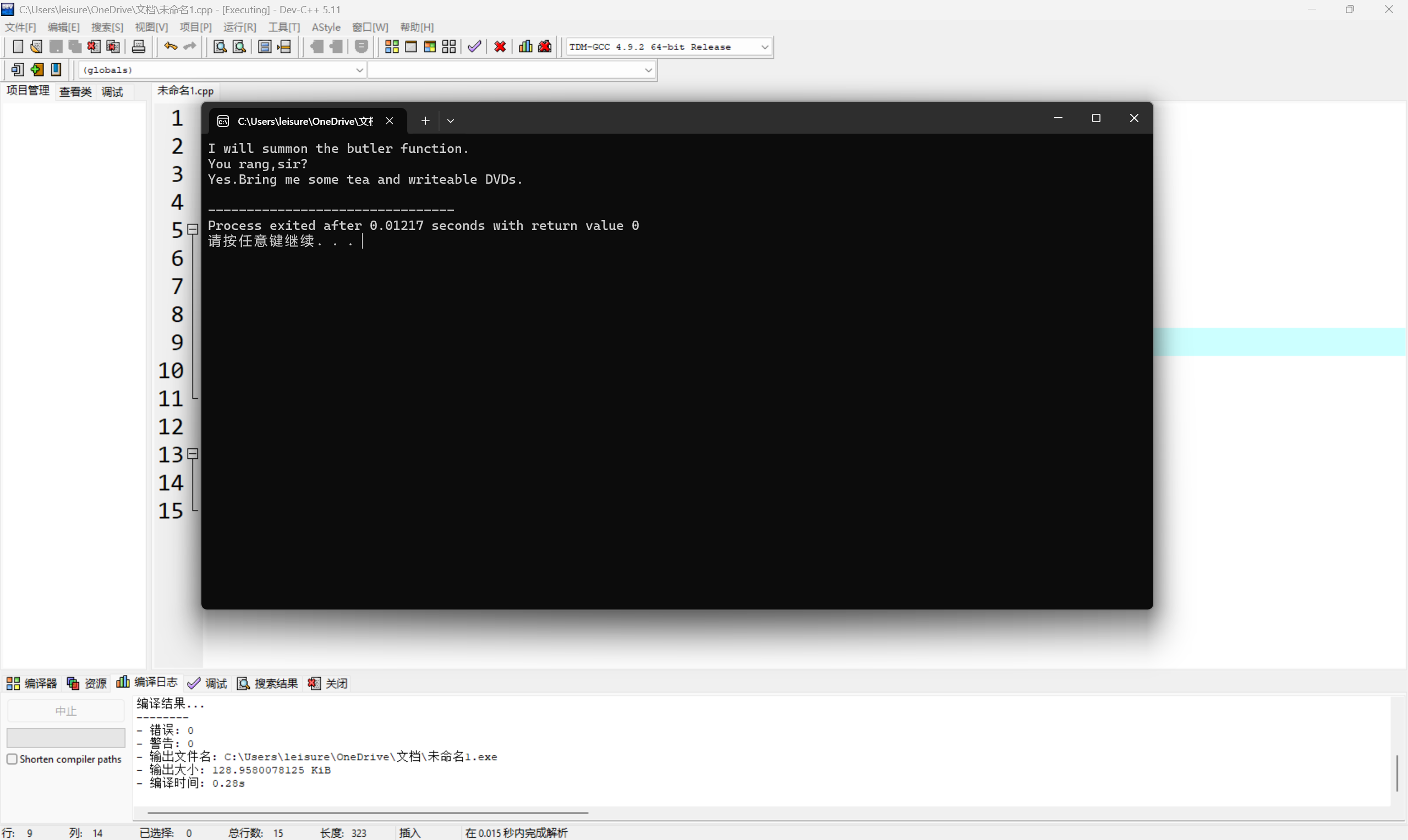The height and width of the screenshot is (840, 1408).
Task: Open the Find dialog via the magnifier icon
Action: [x=219, y=46]
